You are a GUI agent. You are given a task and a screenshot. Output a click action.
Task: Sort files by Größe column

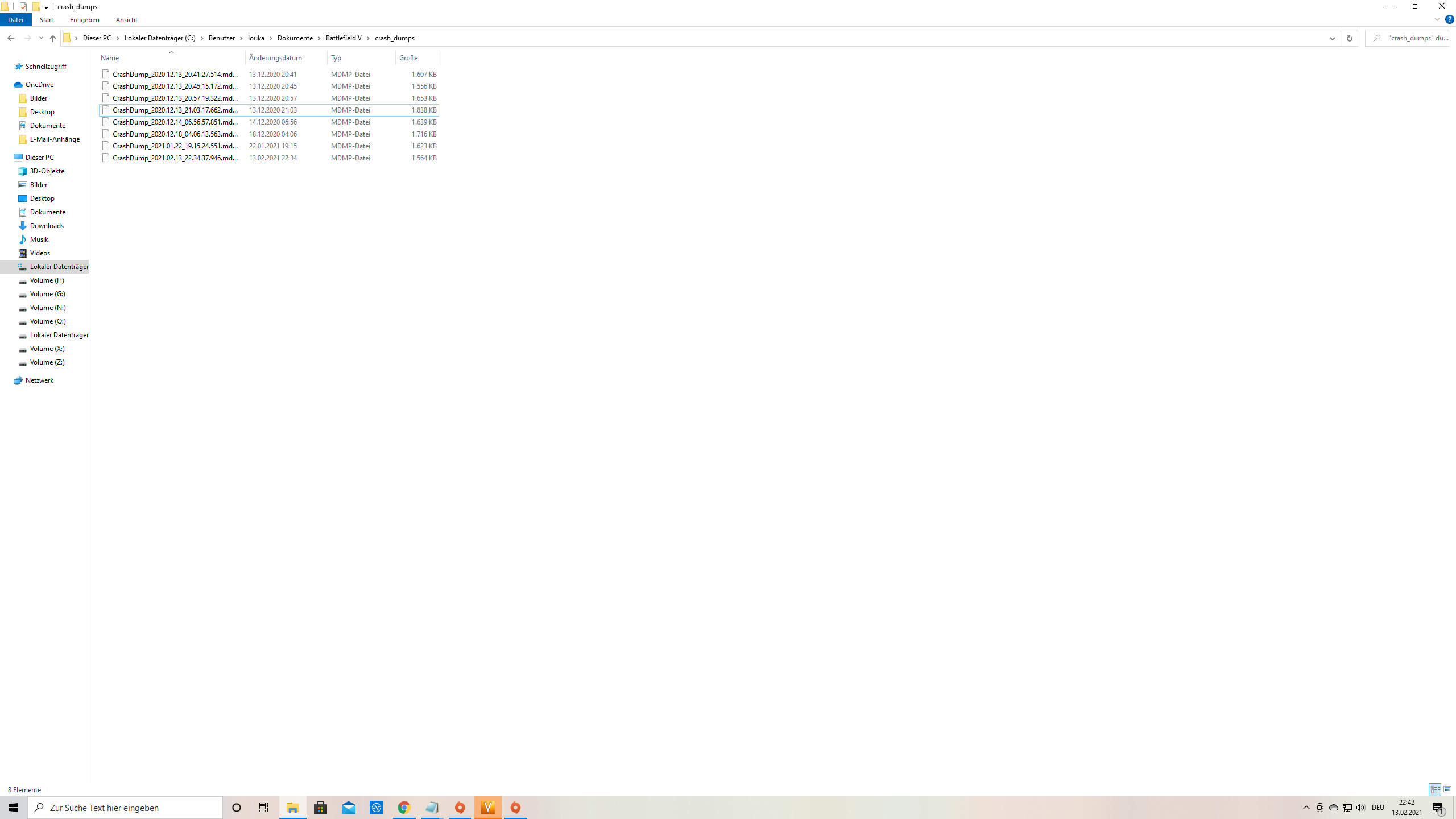(408, 58)
